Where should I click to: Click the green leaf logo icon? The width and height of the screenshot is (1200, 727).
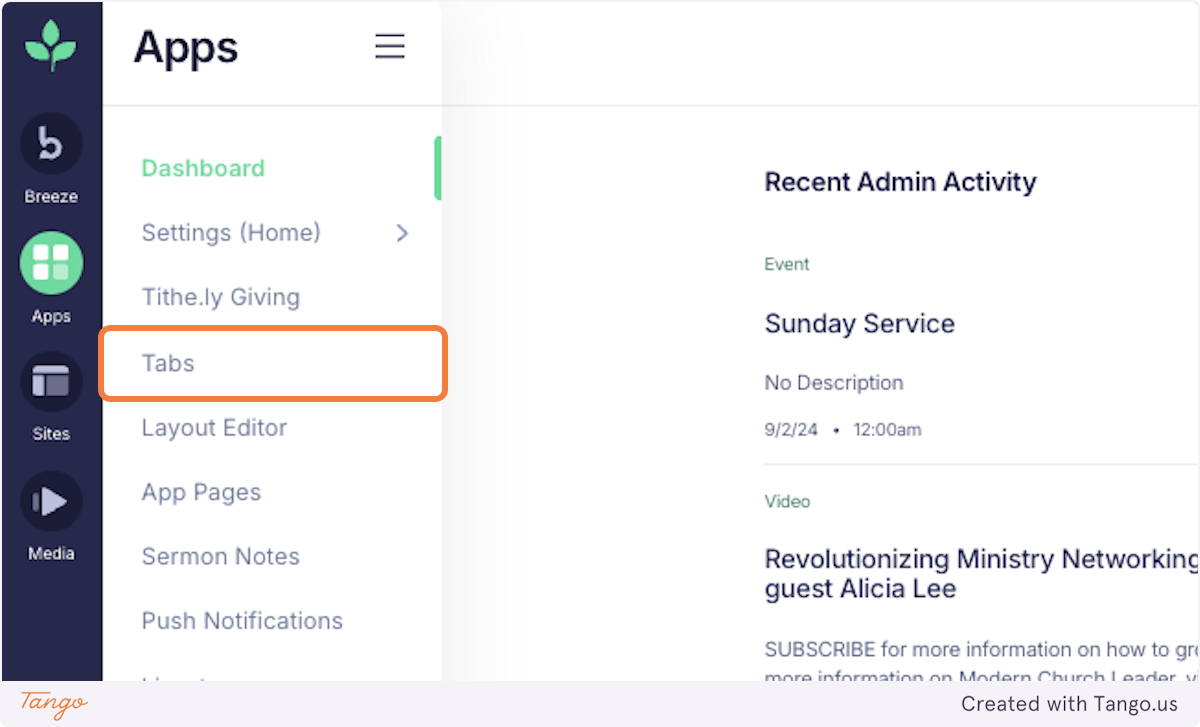[x=51, y=46]
